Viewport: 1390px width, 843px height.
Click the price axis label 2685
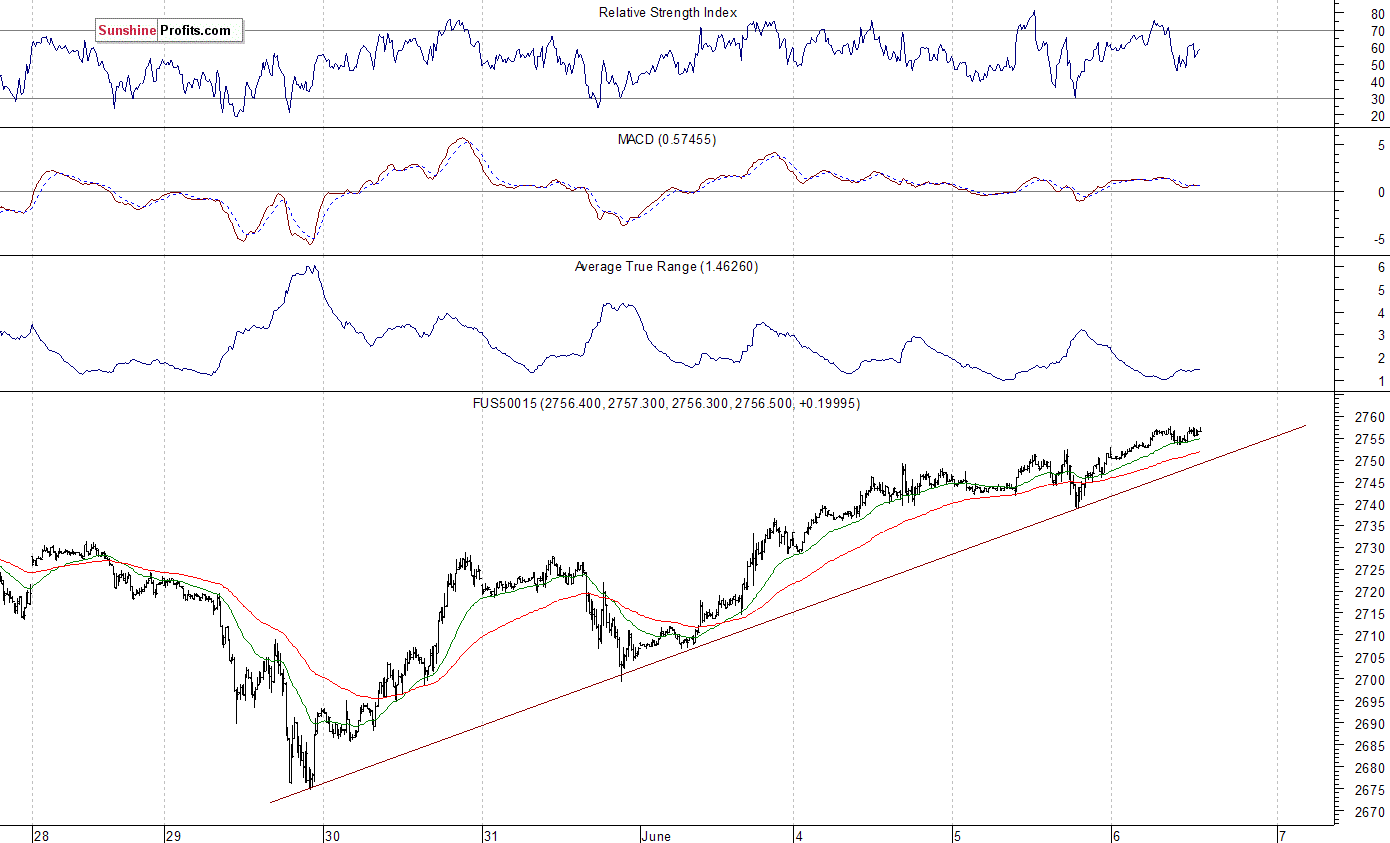click(x=1370, y=746)
